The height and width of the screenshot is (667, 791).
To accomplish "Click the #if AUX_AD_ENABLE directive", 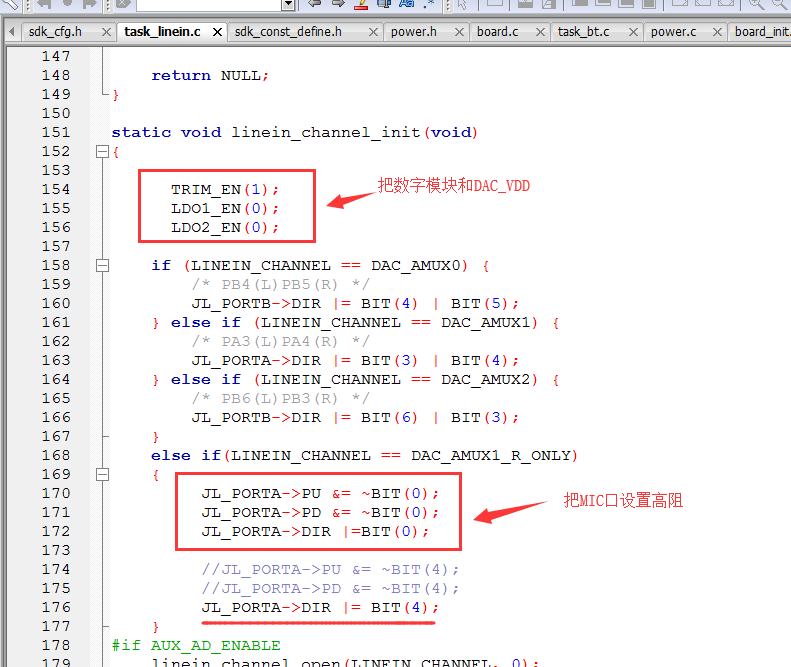I will tap(196, 646).
